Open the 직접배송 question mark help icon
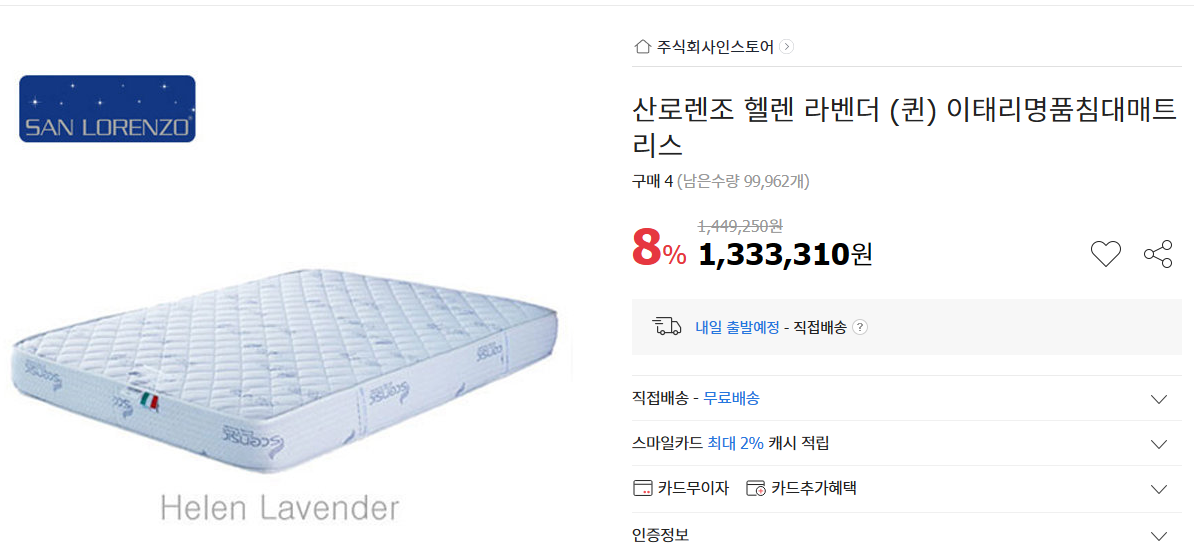1194x549 pixels. [x=860, y=327]
